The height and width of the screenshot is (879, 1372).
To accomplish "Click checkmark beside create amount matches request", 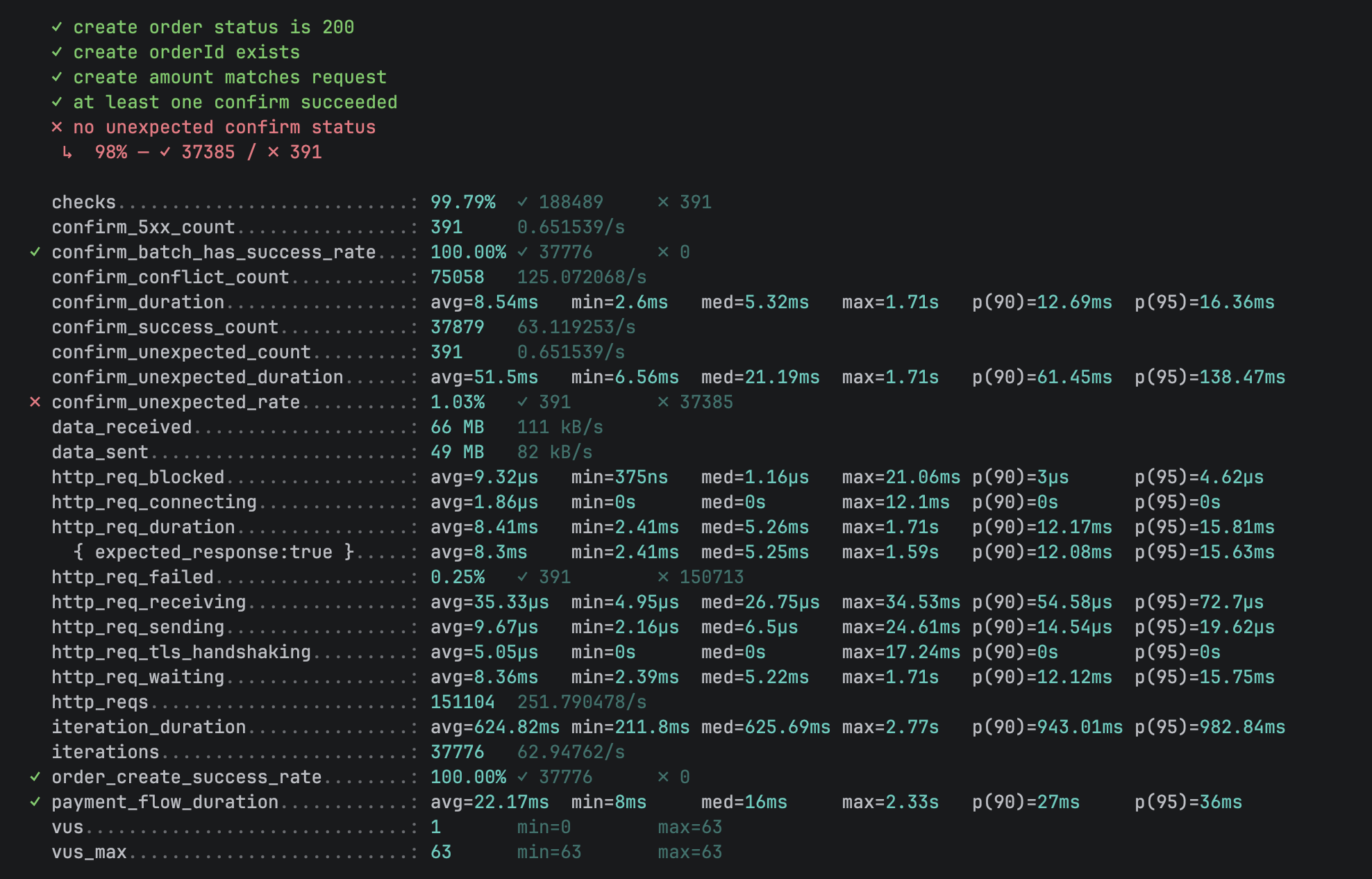I will coord(57,77).
